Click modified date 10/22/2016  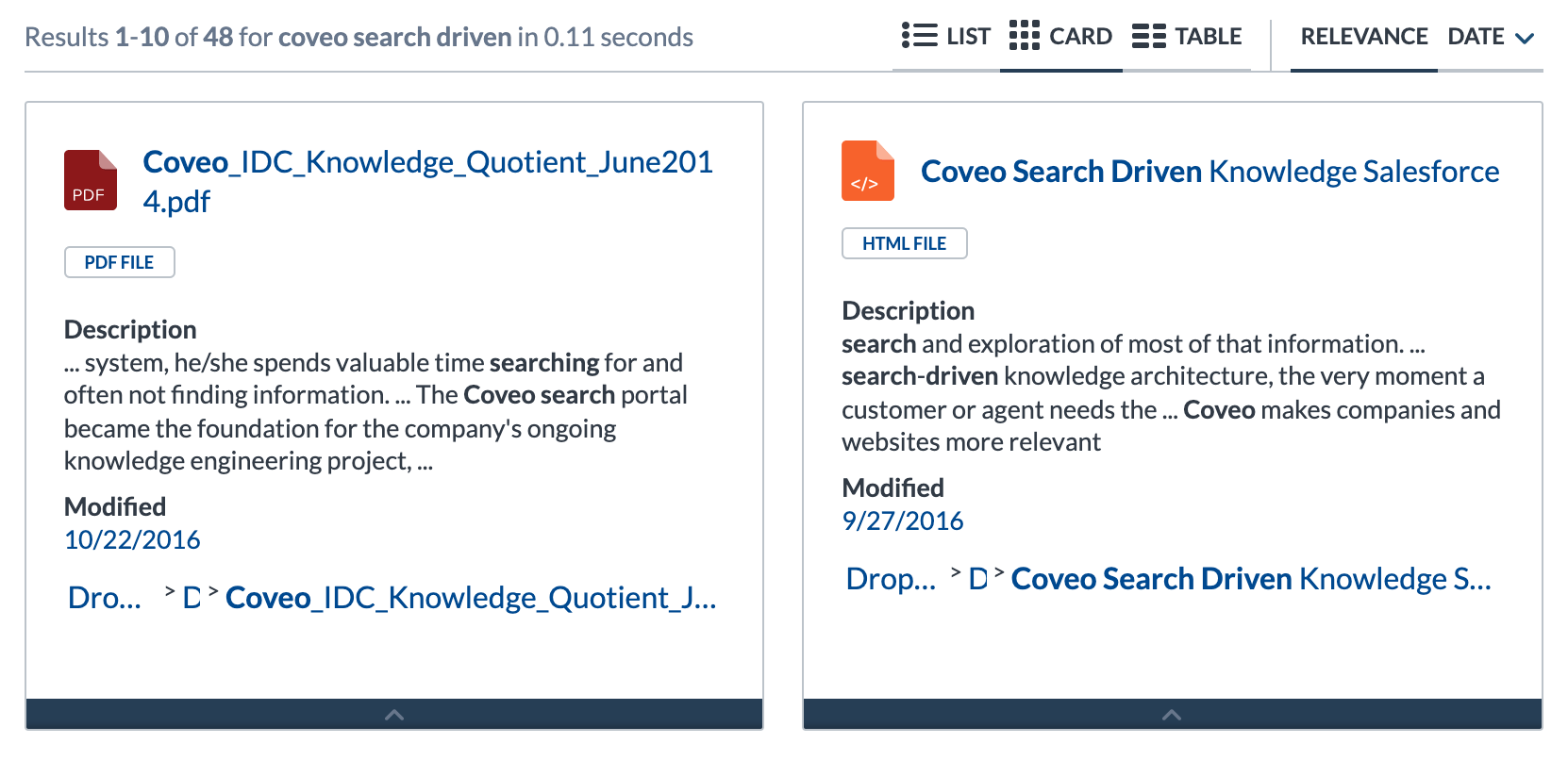(x=132, y=539)
